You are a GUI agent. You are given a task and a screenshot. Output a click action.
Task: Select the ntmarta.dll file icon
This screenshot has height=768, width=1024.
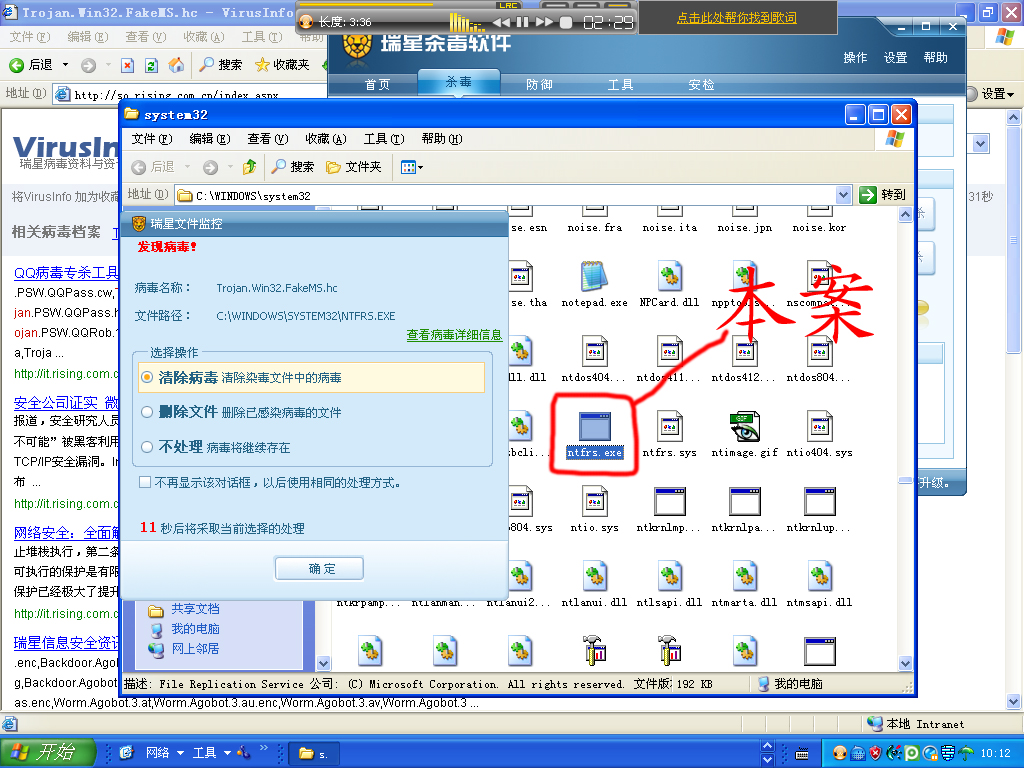tap(744, 577)
